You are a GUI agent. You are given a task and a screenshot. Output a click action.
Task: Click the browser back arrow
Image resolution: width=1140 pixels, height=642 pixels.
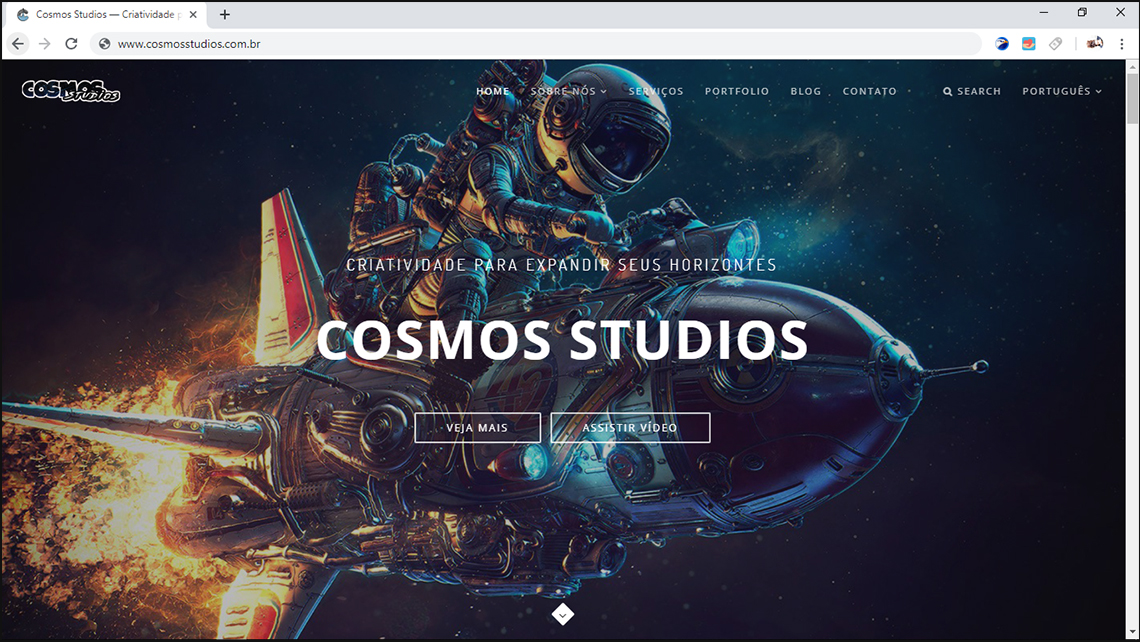(x=18, y=44)
